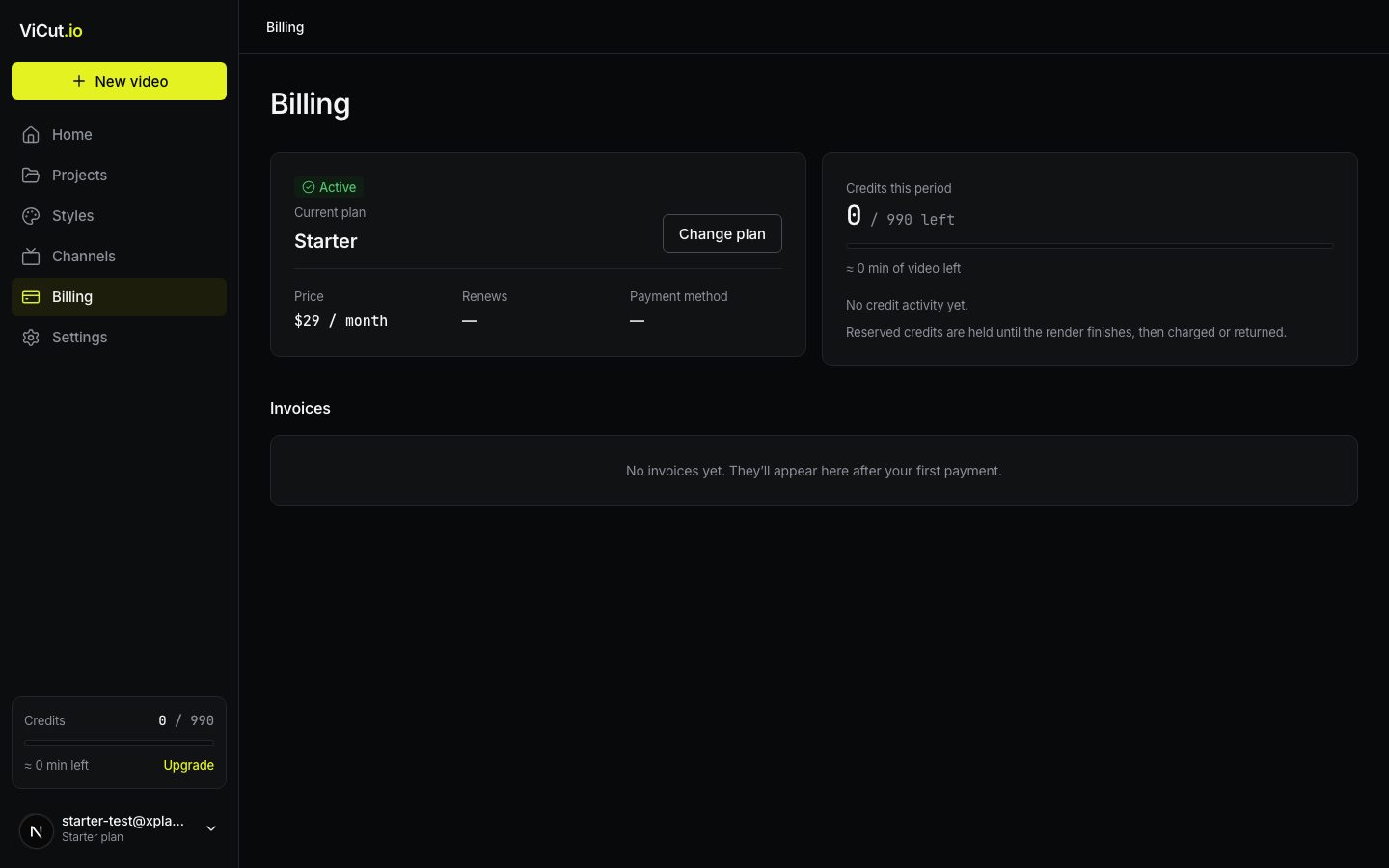1389x868 pixels.
Task: Click the Active status check icon
Action: point(309,187)
